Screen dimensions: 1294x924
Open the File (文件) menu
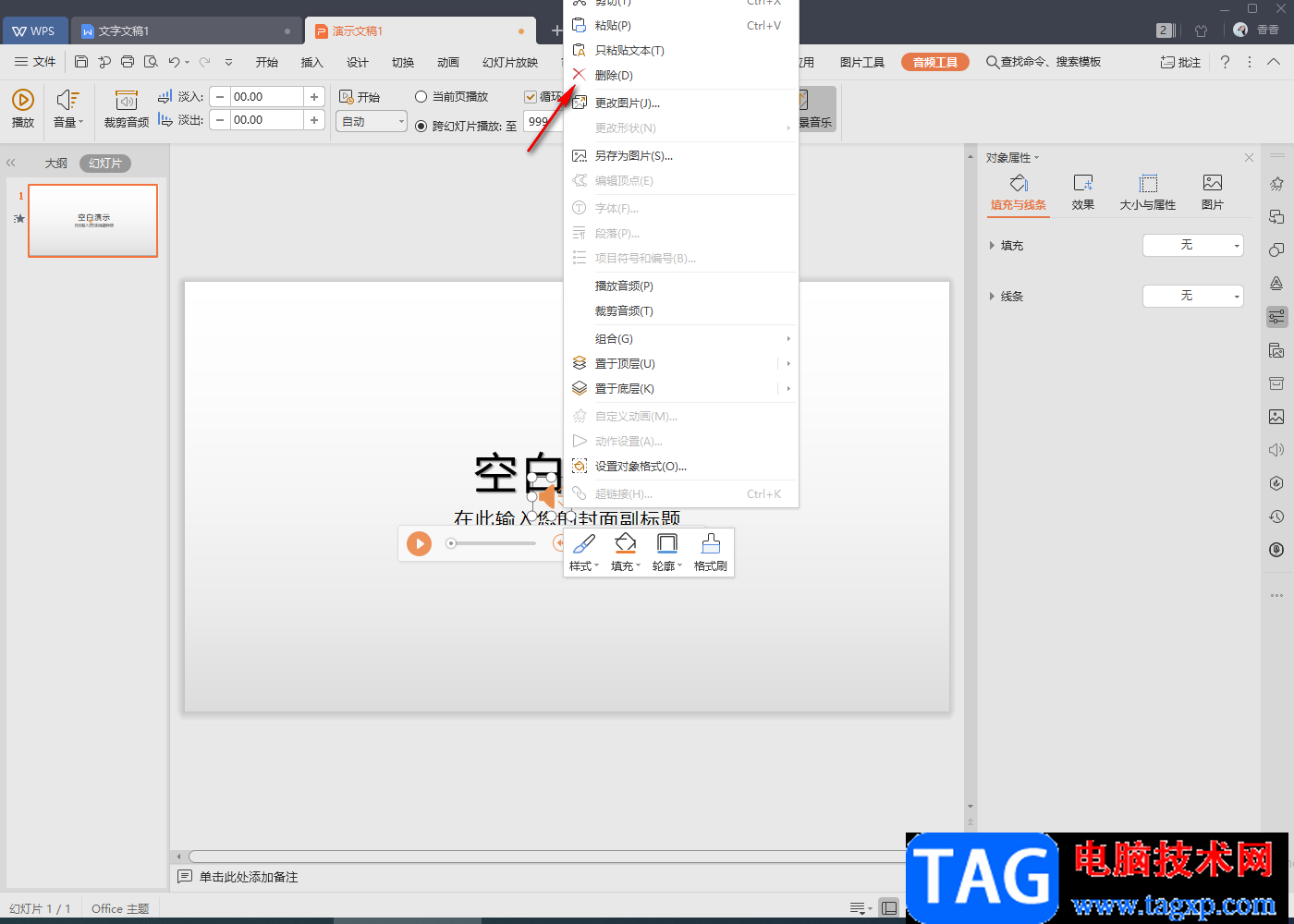point(35,62)
